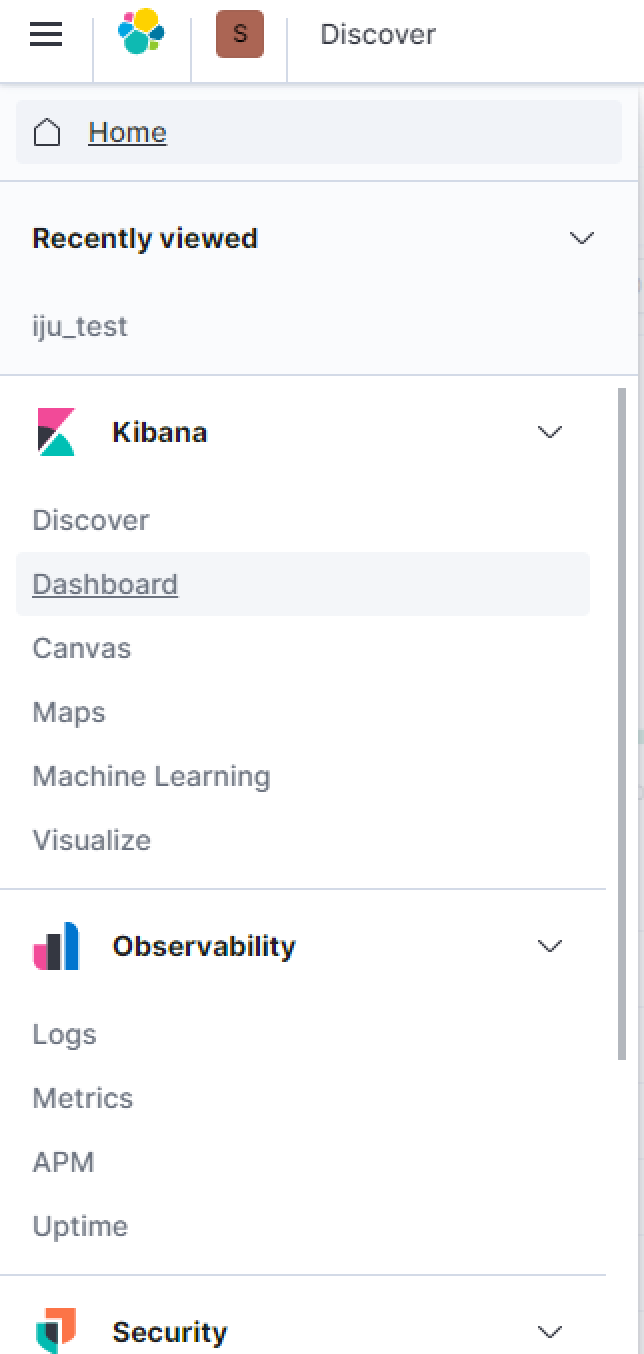Click the Home house icon

[47, 133]
